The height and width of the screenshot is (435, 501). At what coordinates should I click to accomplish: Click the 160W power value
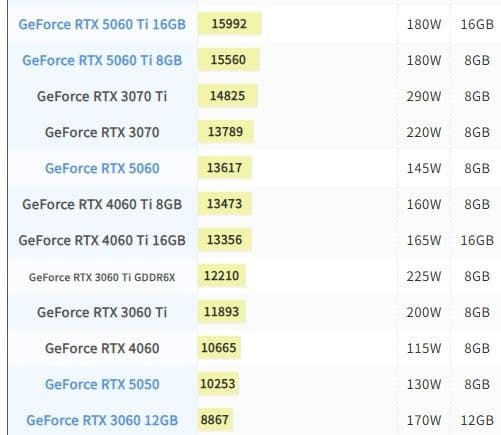click(x=424, y=204)
